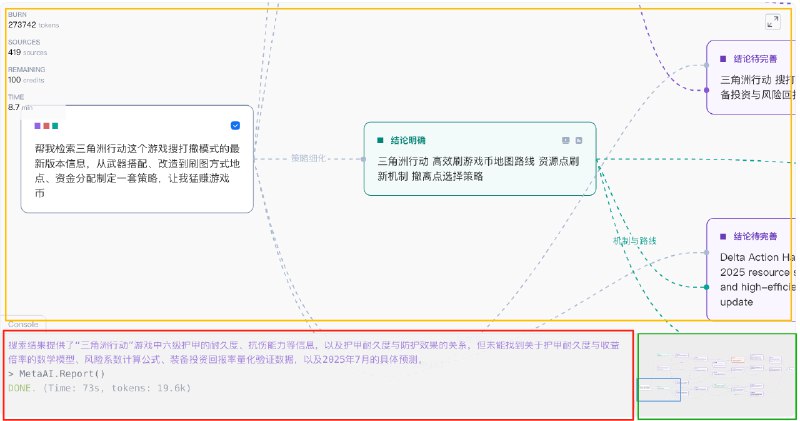Click the first small icon on 结论明确 card

[x=566, y=140]
